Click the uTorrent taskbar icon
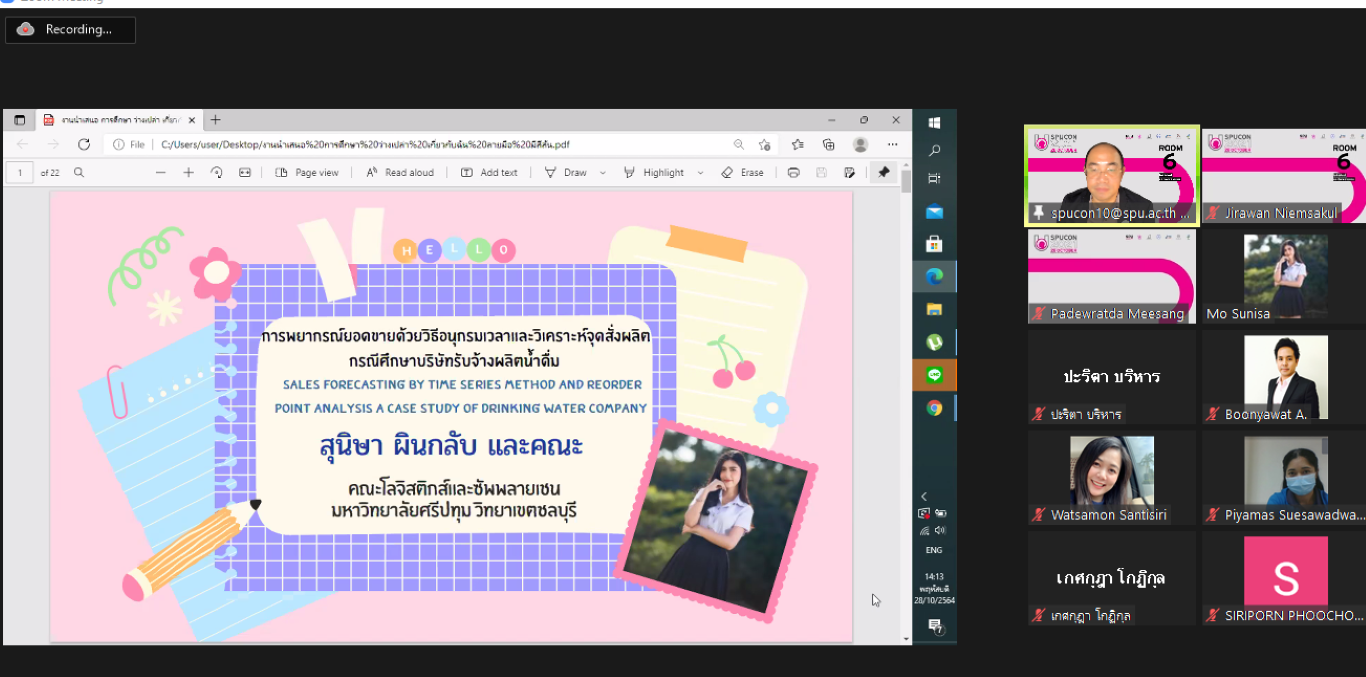 [934, 342]
